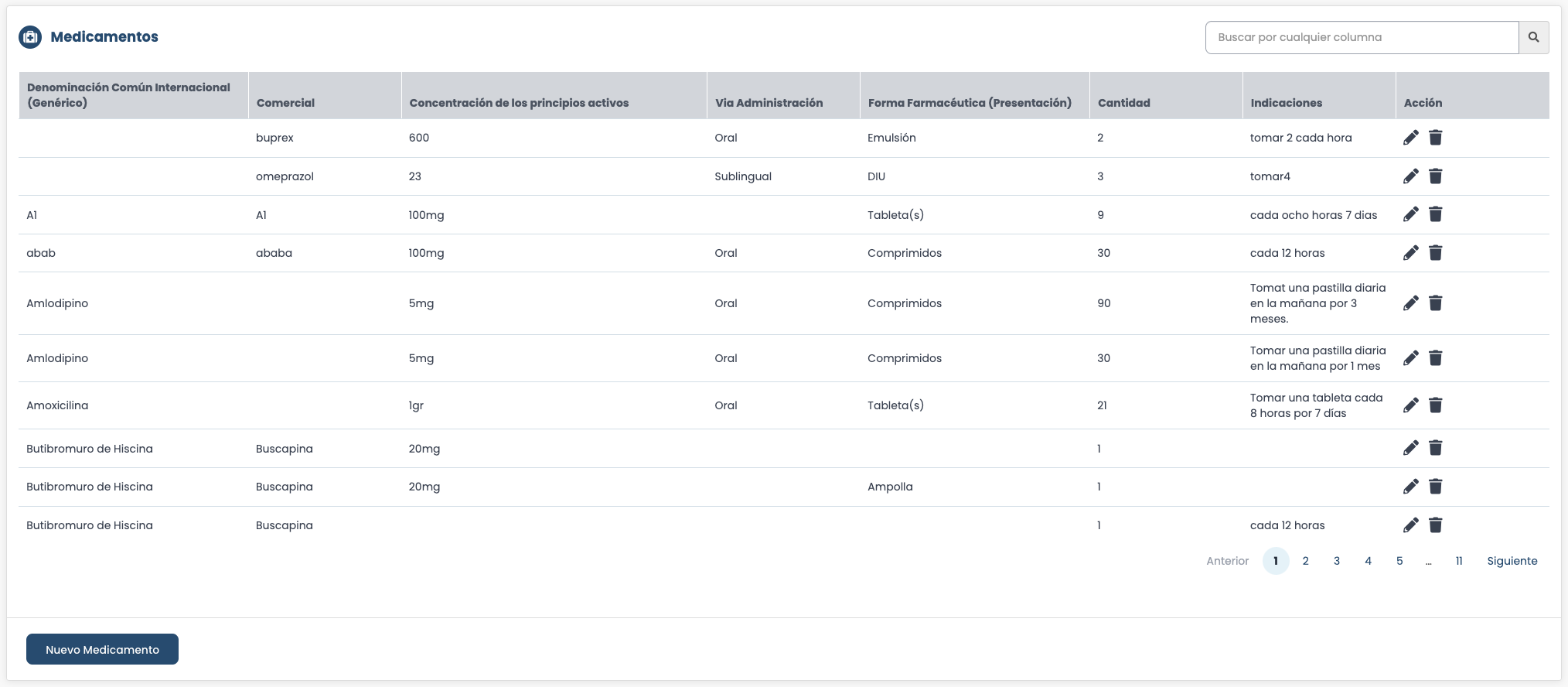Image resolution: width=1568 pixels, height=687 pixels.
Task: Click the 'cada ocho horas 7 dias' text
Action: click(x=1314, y=215)
